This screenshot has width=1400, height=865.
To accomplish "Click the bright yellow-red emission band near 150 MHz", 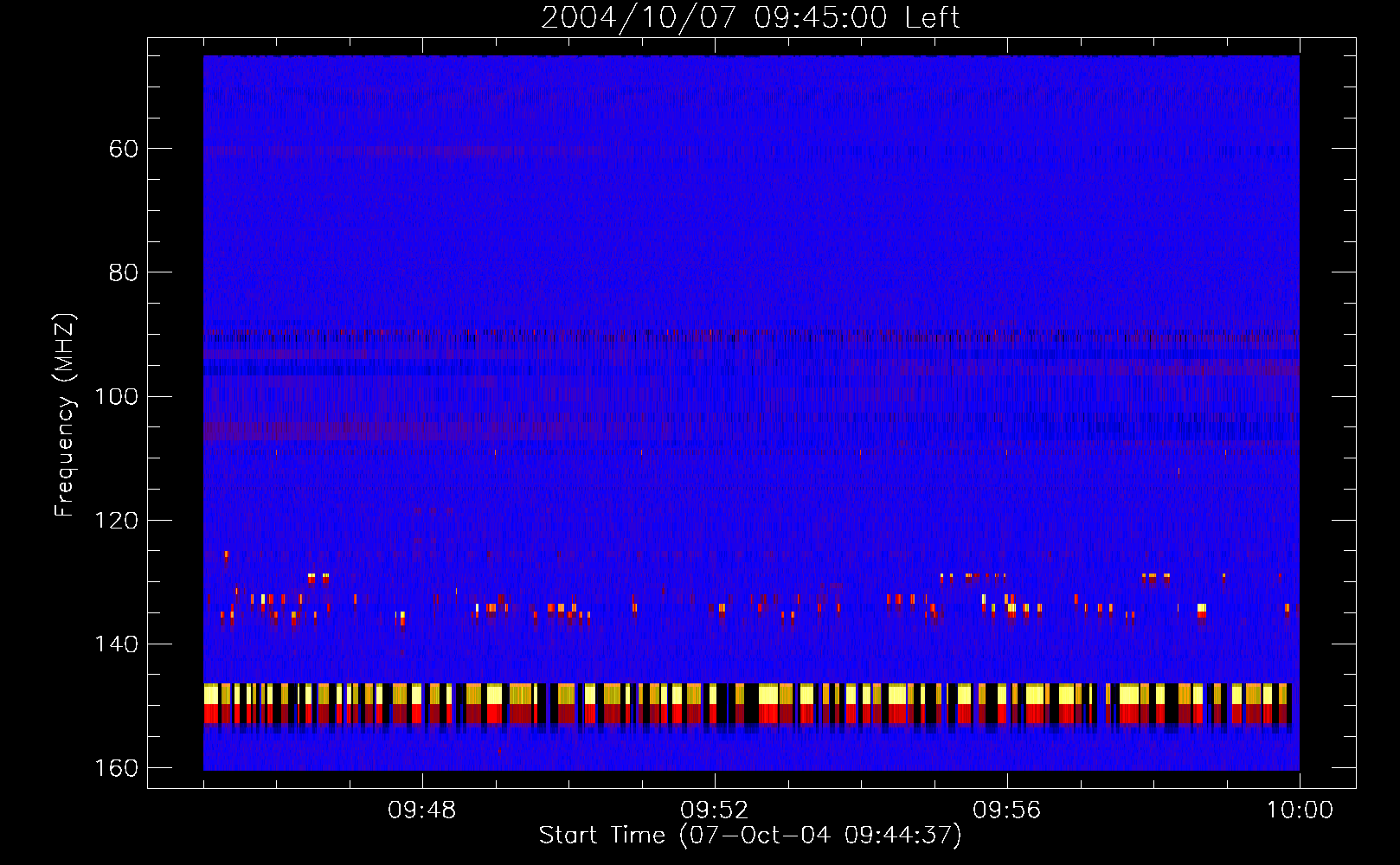I will point(749,703).
